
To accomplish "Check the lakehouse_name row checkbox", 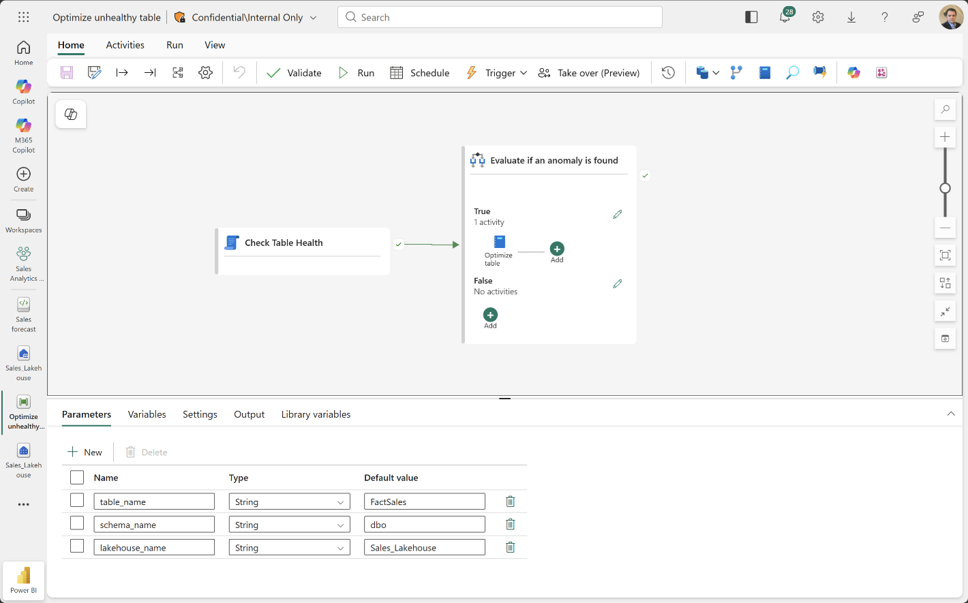I will click(77, 546).
